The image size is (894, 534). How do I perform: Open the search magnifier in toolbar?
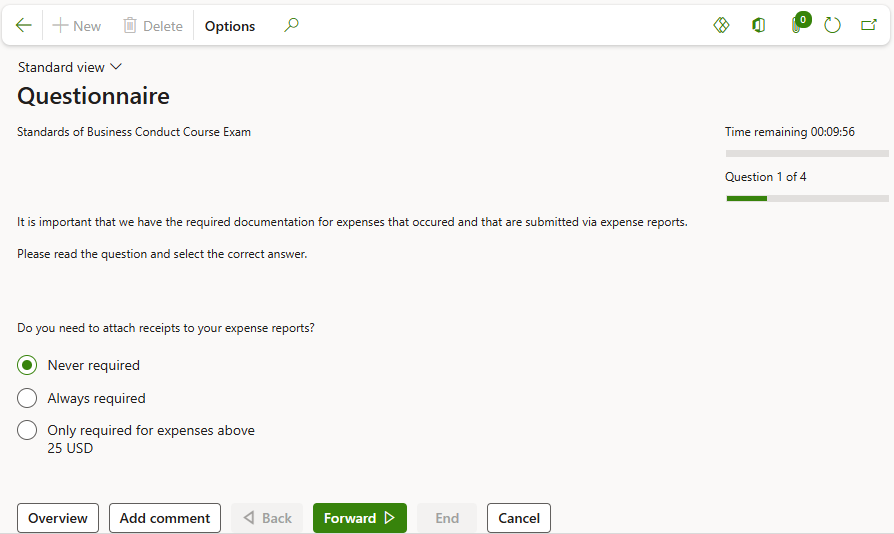(x=291, y=26)
